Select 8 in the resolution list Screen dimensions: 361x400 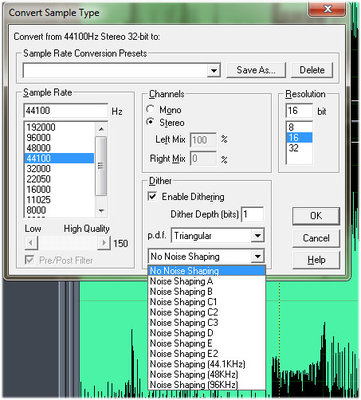click(x=299, y=127)
